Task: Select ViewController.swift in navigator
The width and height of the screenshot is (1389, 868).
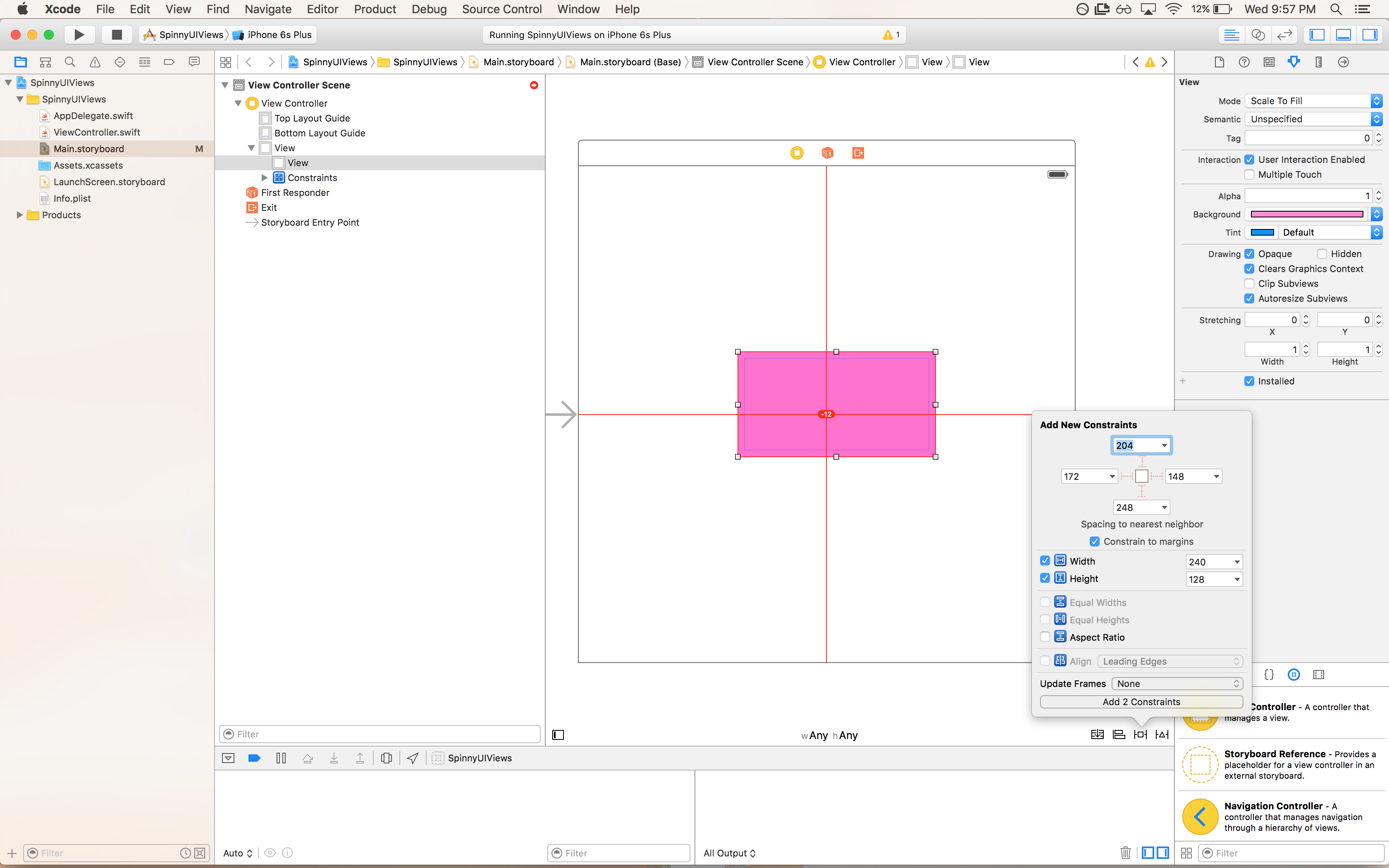Action: (96, 132)
